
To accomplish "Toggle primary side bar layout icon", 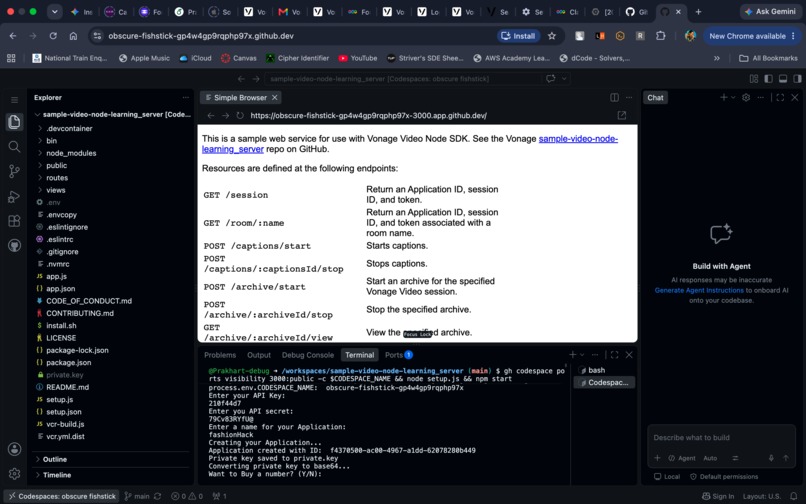I will pos(768,79).
